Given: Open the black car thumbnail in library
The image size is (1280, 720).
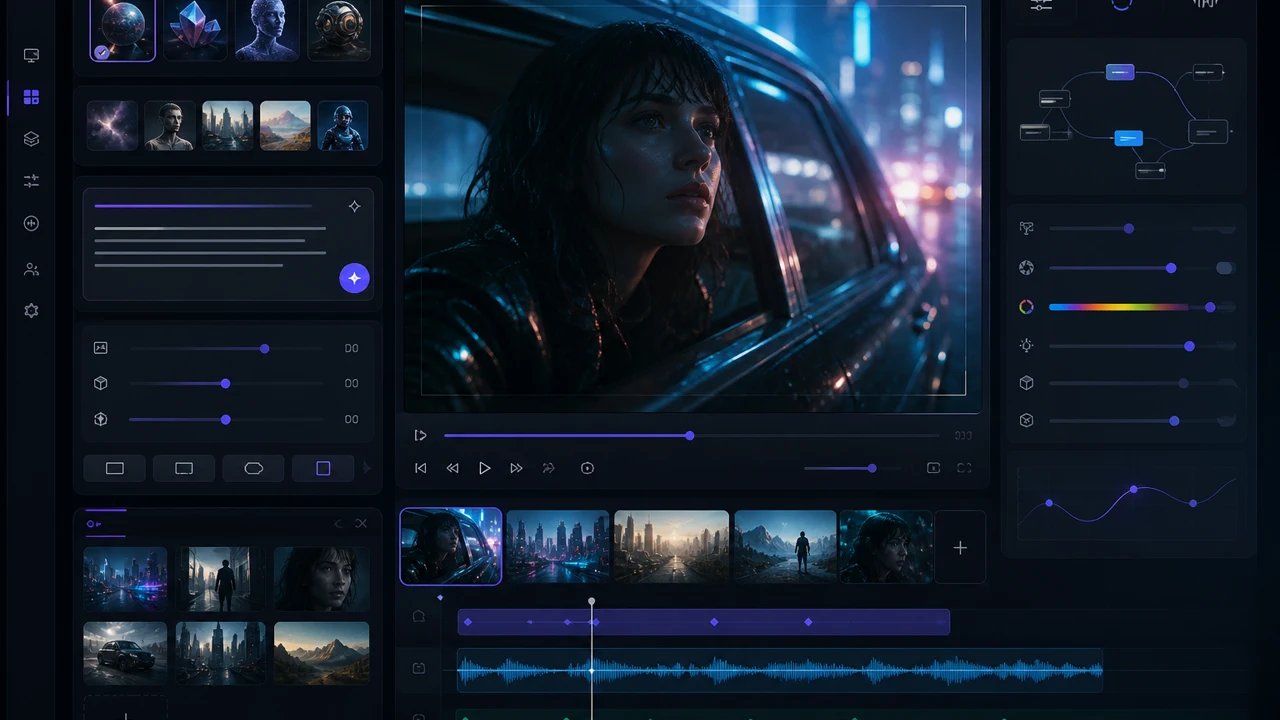Looking at the screenshot, I should click(x=125, y=653).
